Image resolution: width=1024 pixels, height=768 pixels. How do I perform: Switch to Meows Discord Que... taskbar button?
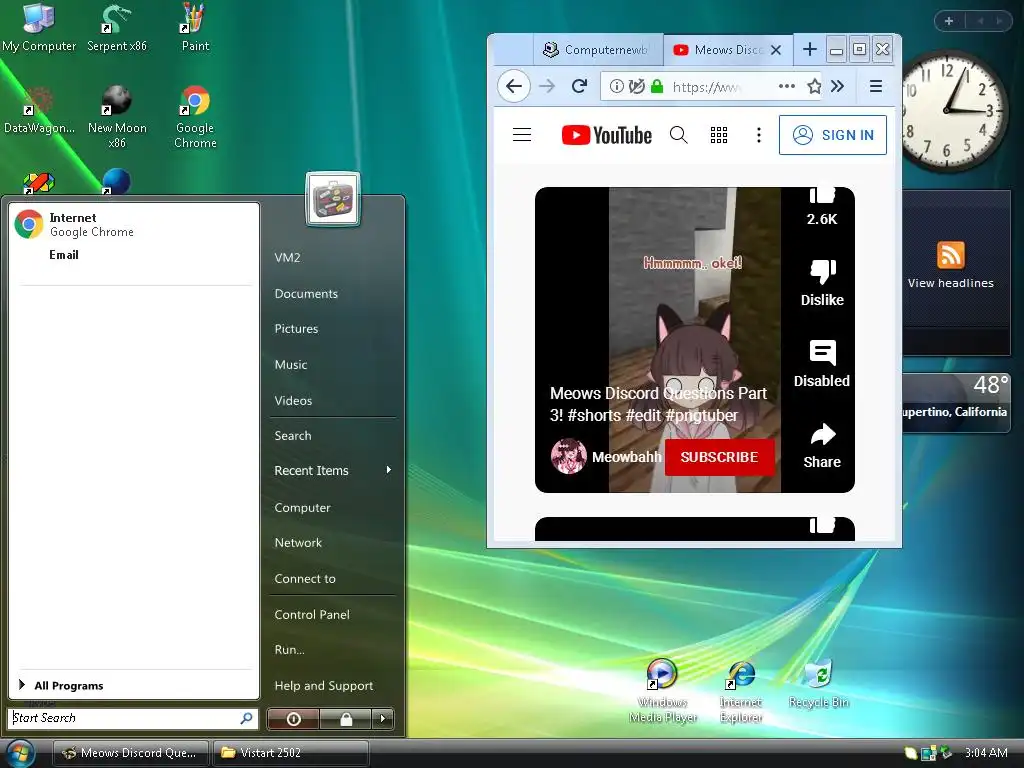tap(131, 753)
